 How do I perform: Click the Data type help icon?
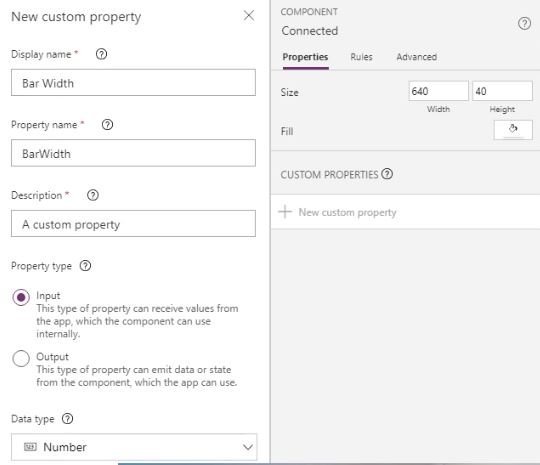(x=68, y=418)
